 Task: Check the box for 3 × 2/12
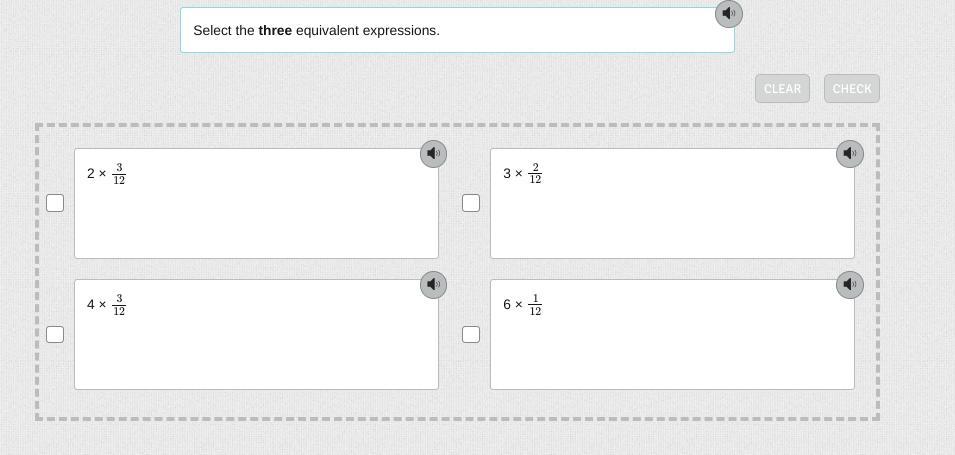471,203
